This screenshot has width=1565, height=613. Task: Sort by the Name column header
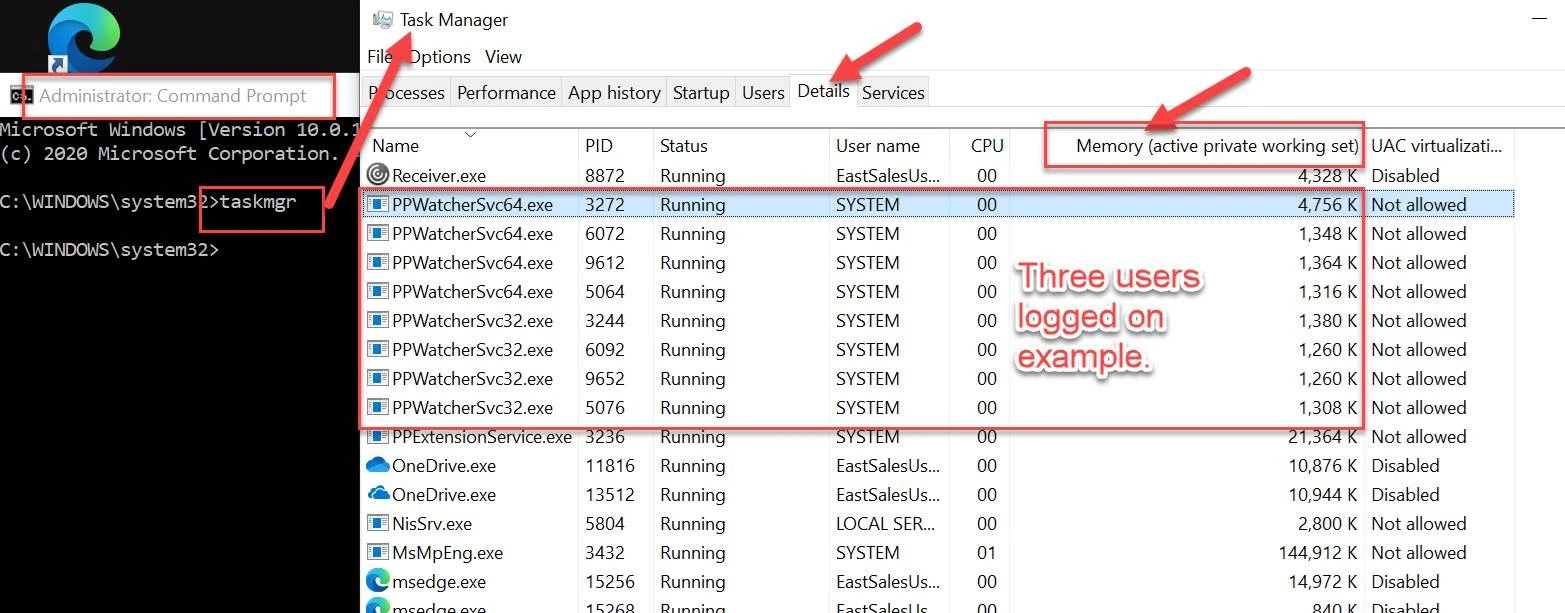pos(396,146)
